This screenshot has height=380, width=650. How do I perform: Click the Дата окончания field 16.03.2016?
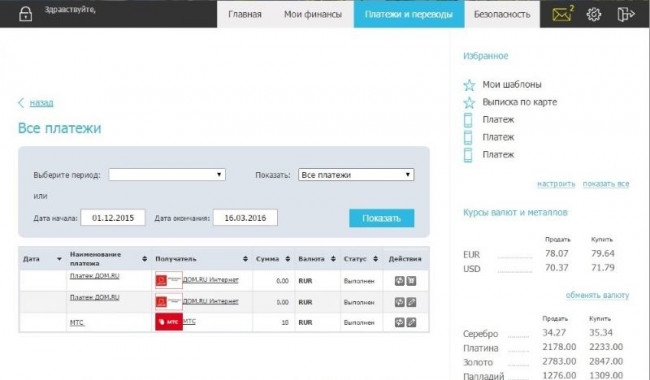coord(245,218)
